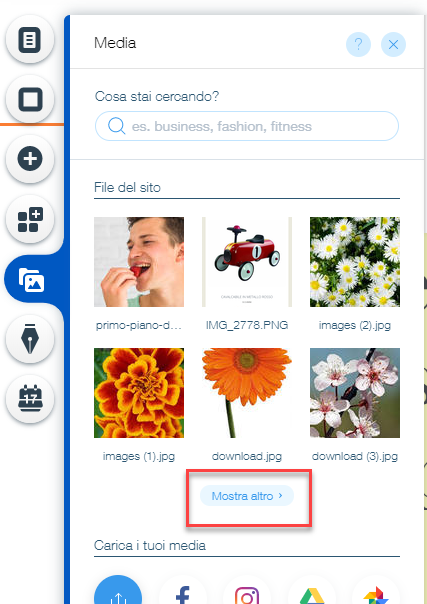
Task: Click the magnifier search icon
Action: [116, 126]
